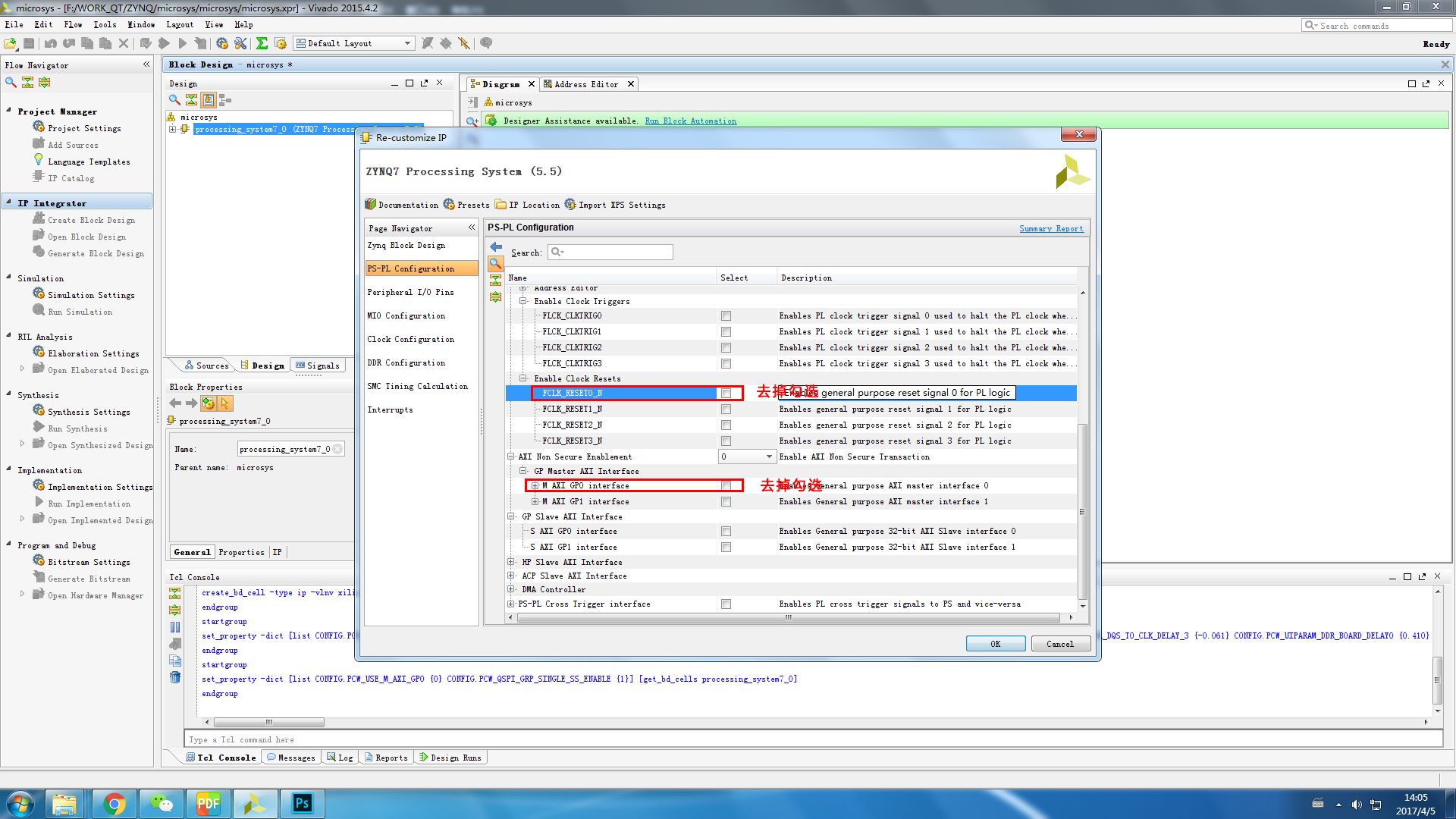Toggle FLCK_CLKTRIG2 checkbox

tap(726, 347)
